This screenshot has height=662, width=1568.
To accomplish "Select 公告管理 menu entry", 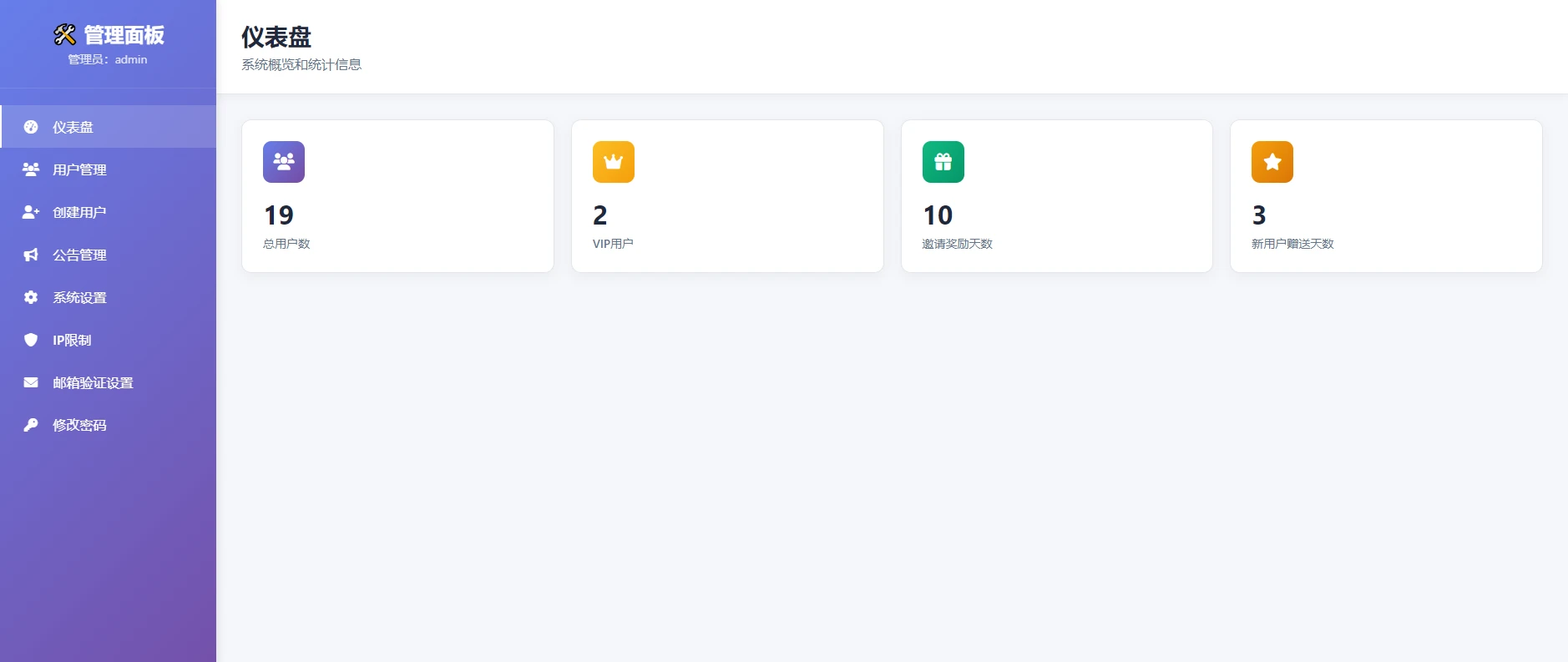I will pyautogui.click(x=80, y=255).
